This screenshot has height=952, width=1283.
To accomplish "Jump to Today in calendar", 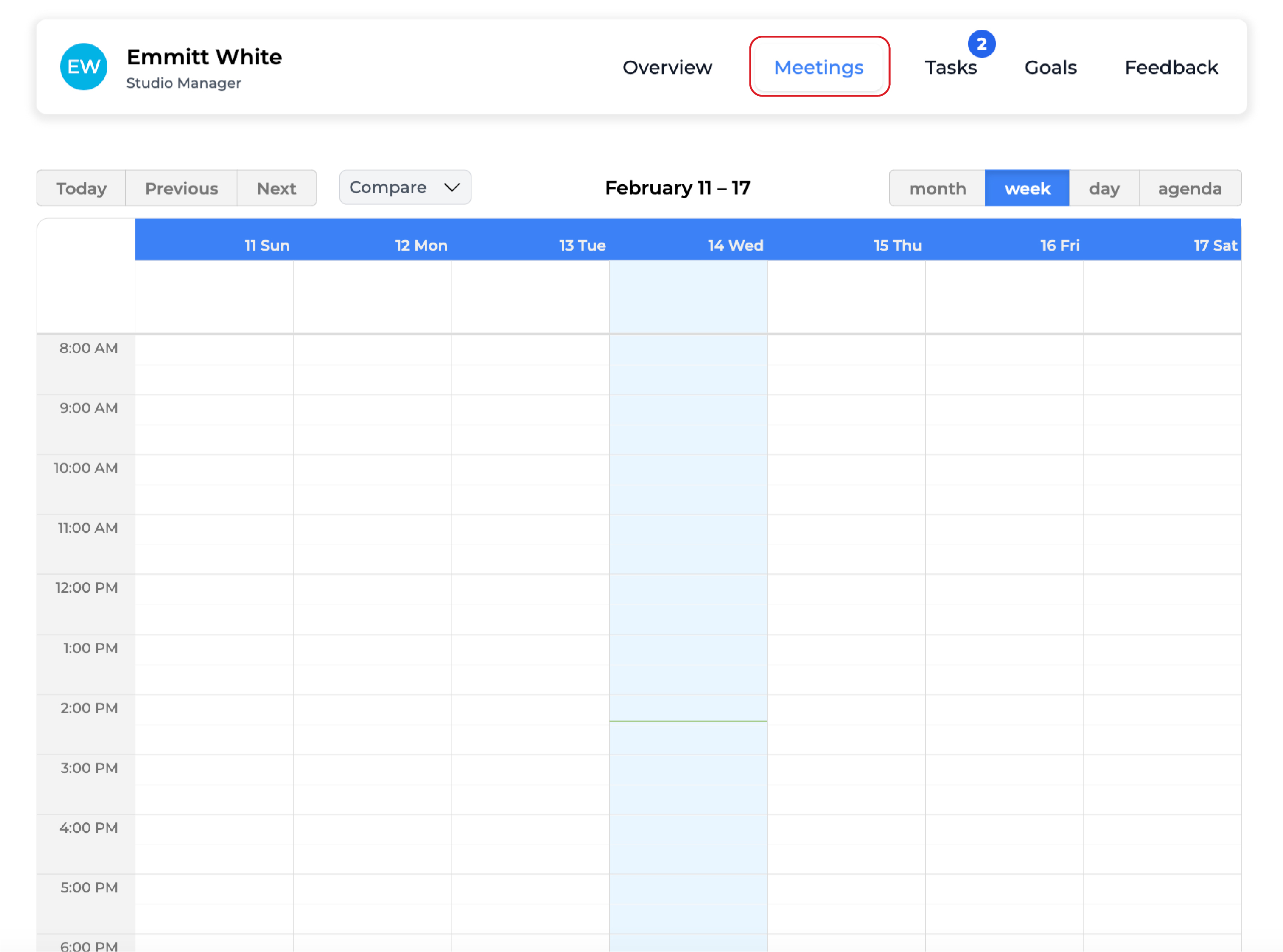I will pyautogui.click(x=81, y=189).
